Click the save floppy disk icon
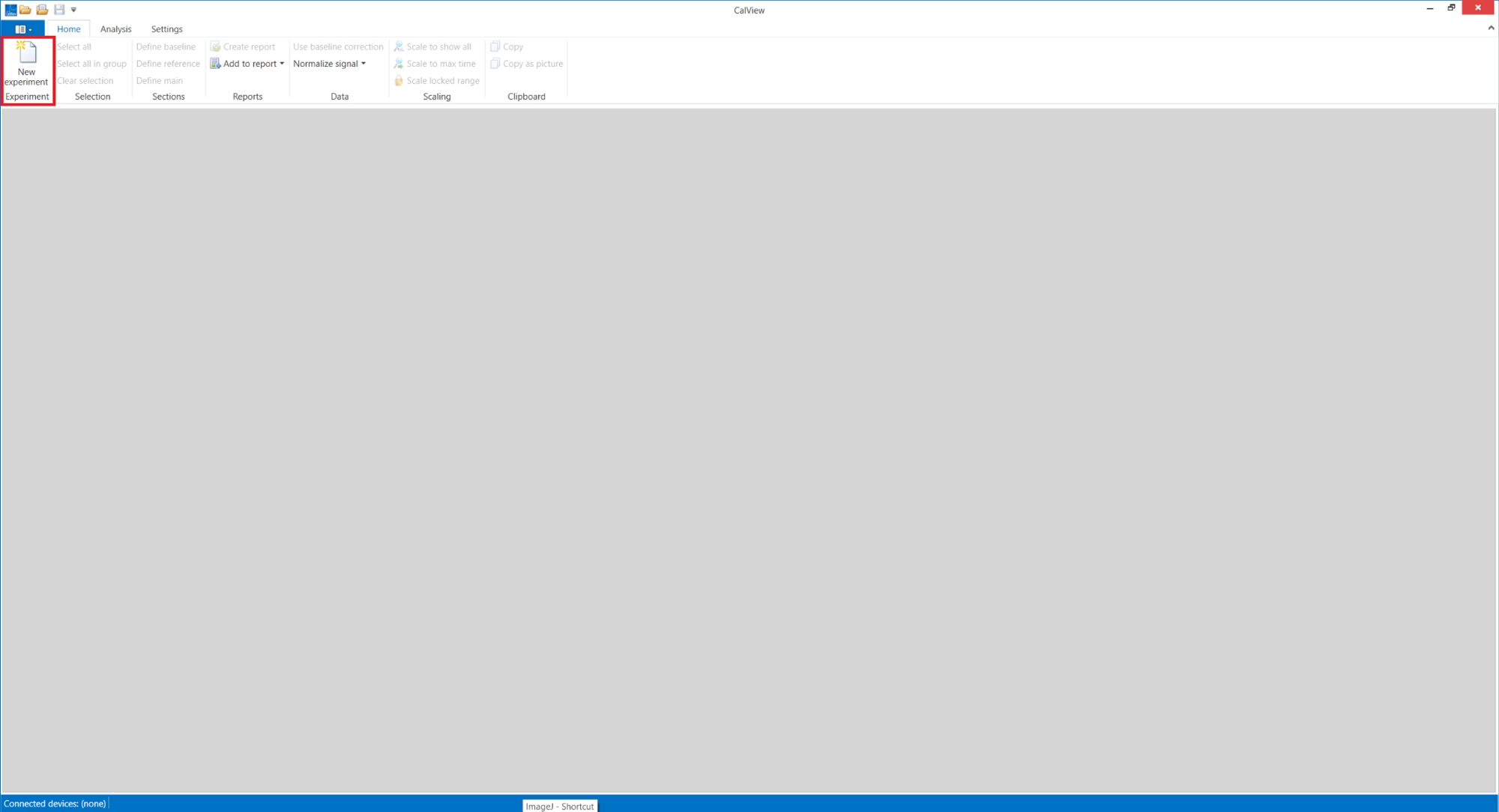The height and width of the screenshot is (812, 1499). click(59, 10)
